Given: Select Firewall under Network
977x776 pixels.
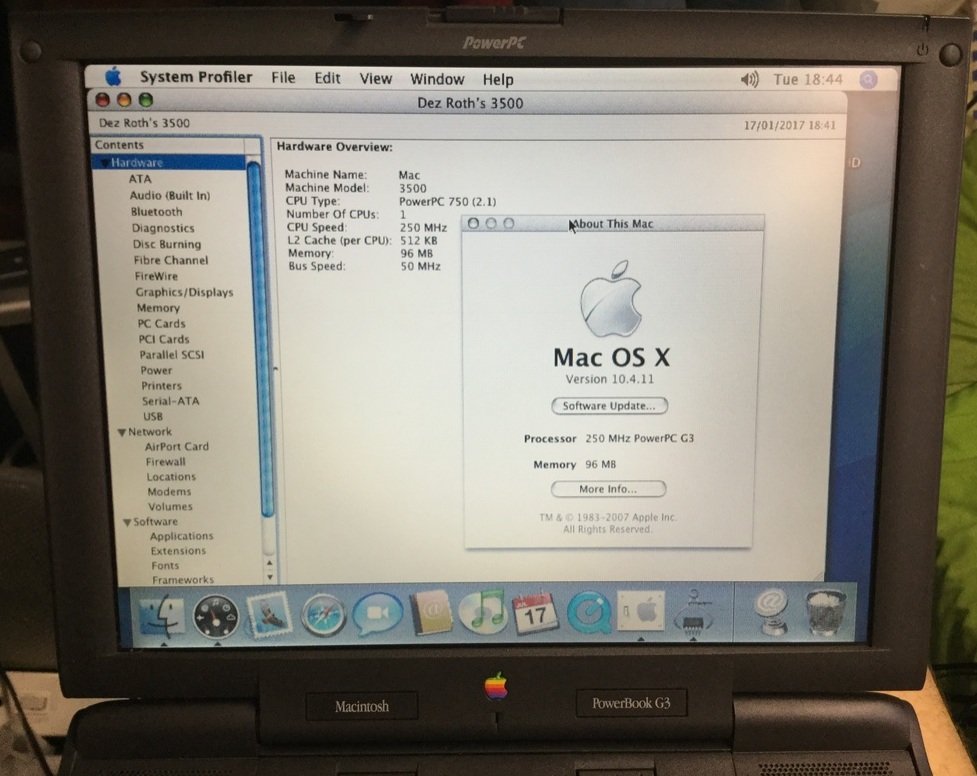Looking at the screenshot, I should coord(166,462).
